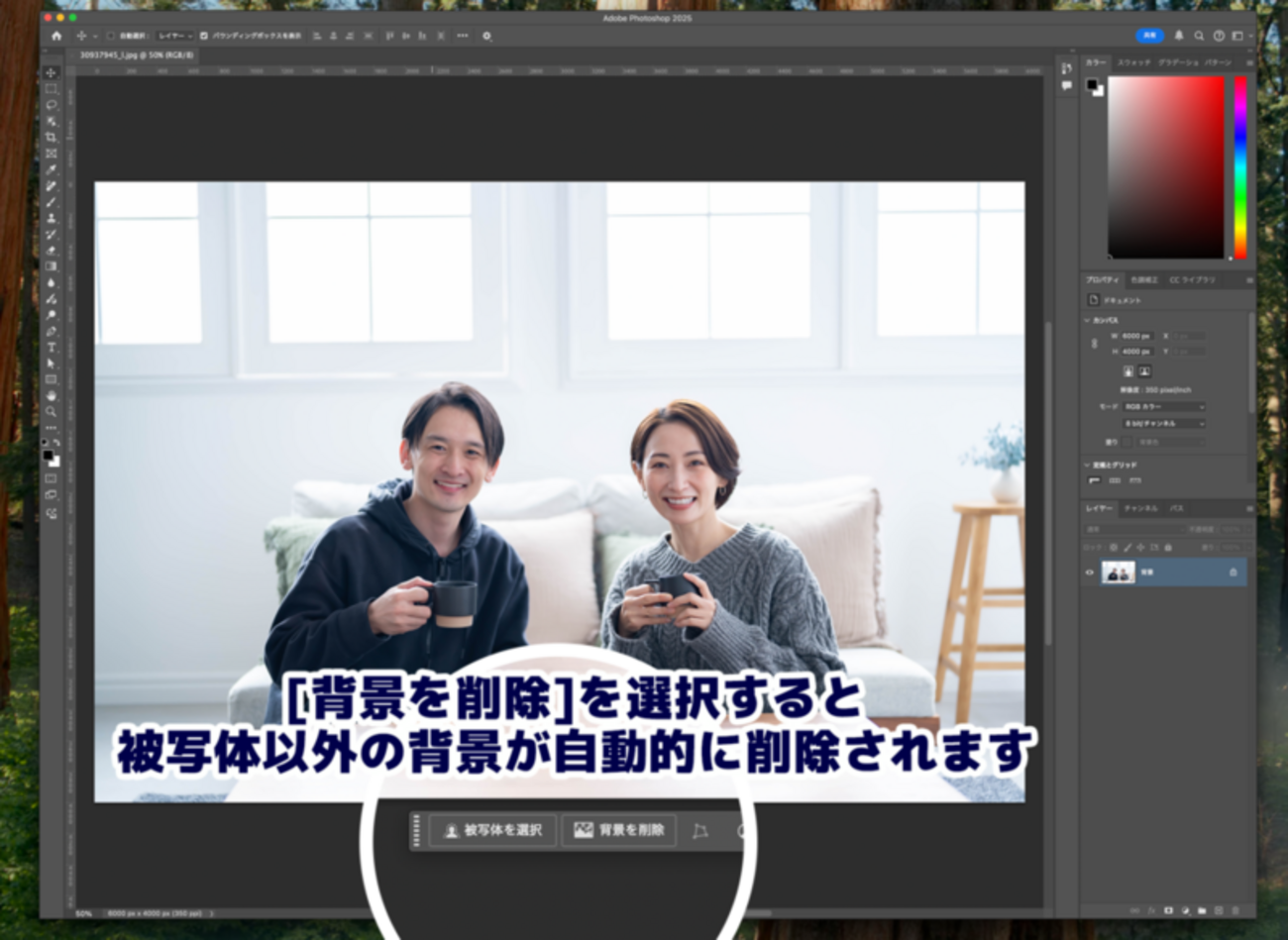
Task: Select portrait canvas orientation button
Action: click(x=1128, y=371)
